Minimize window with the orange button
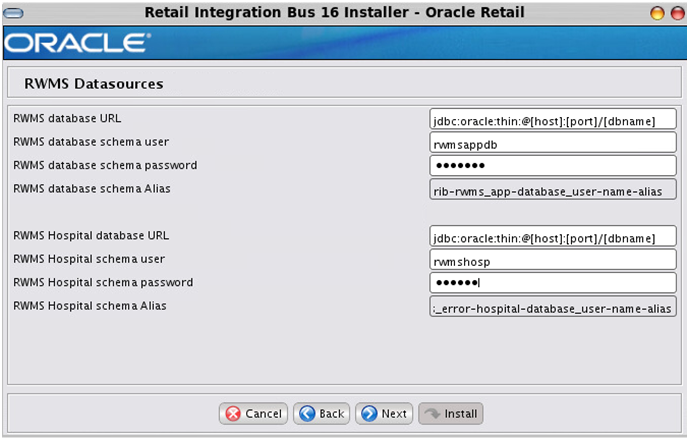The height and width of the screenshot is (440, 689). 657,13
